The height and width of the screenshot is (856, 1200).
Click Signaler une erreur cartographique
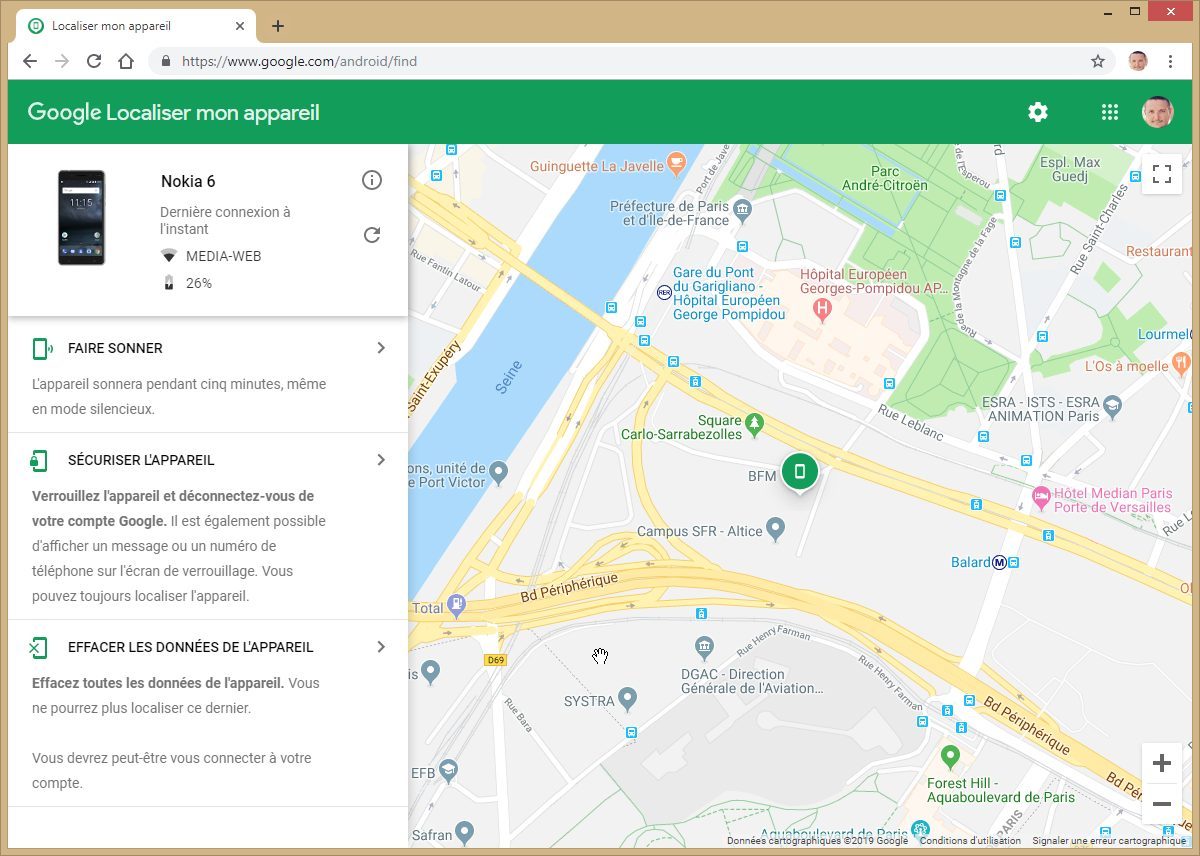pos(1108,841)
